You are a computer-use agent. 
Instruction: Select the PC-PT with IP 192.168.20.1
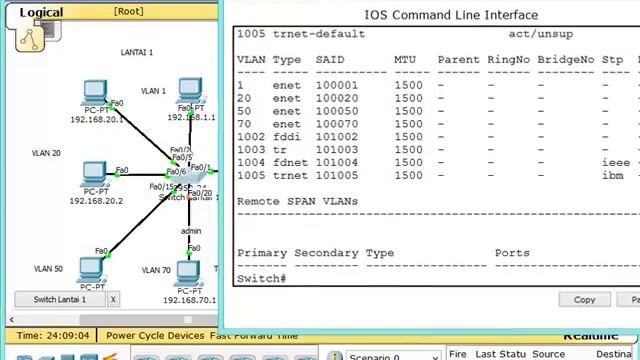click(95, 93)
